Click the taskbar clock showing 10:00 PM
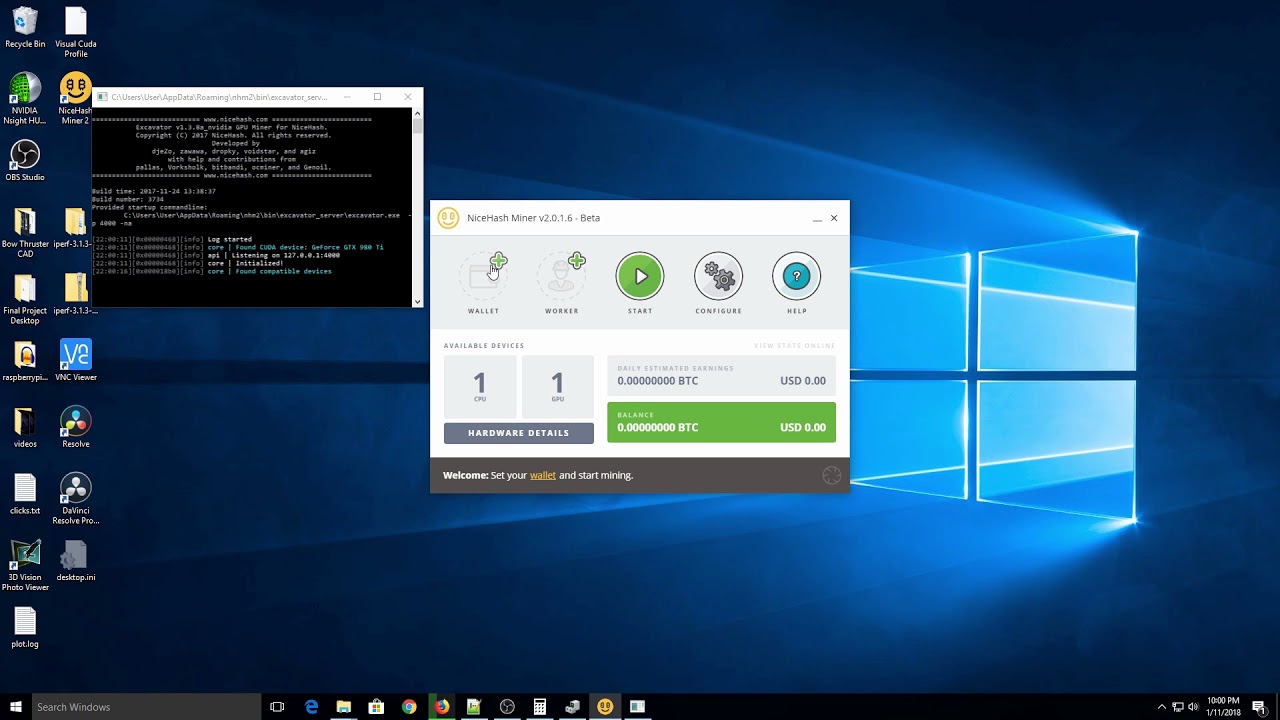The height and width of the screenshot is (720, 1280). tap(1223, 707)
